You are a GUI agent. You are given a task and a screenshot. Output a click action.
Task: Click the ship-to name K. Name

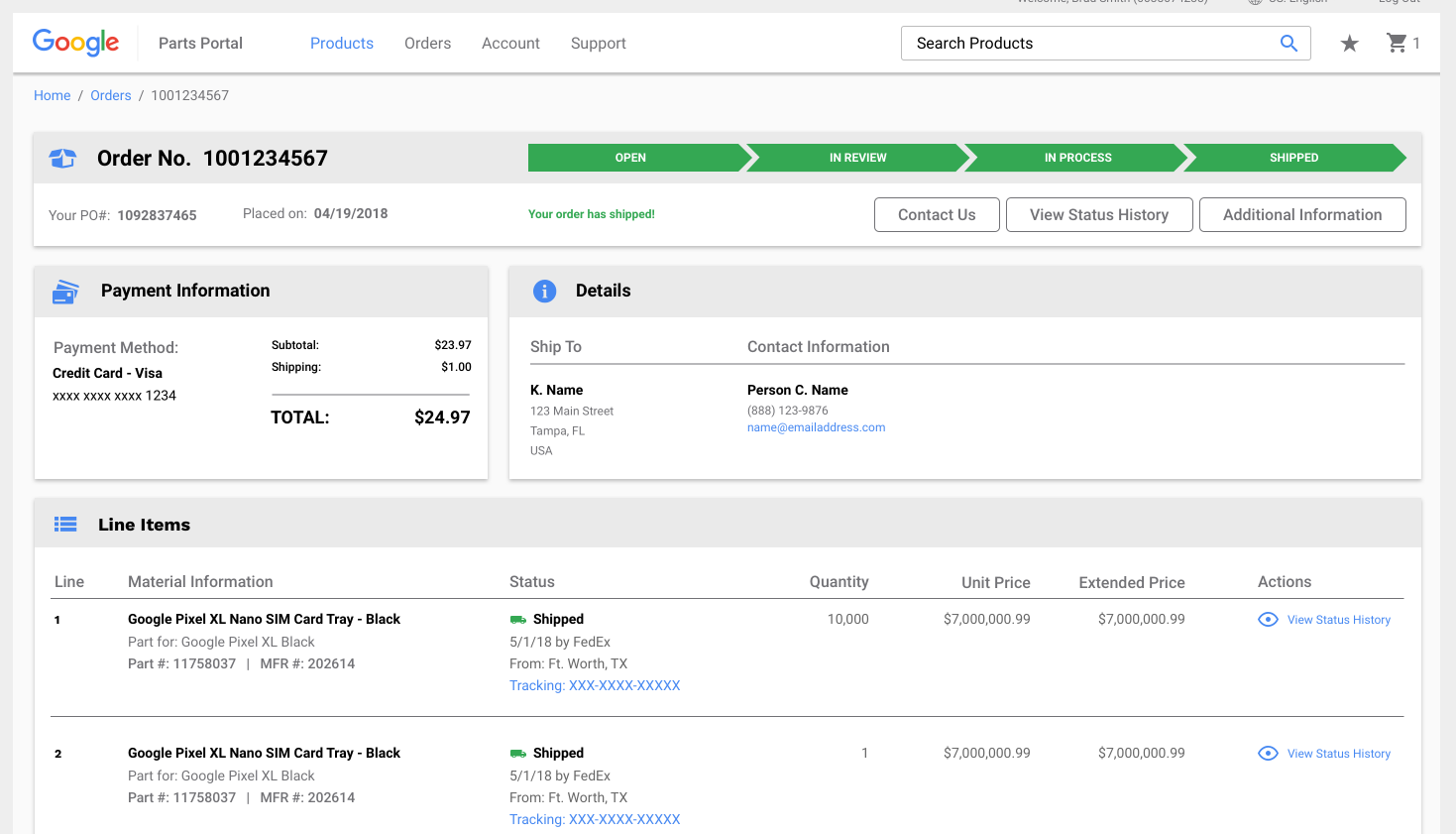[x=556, y=390]
